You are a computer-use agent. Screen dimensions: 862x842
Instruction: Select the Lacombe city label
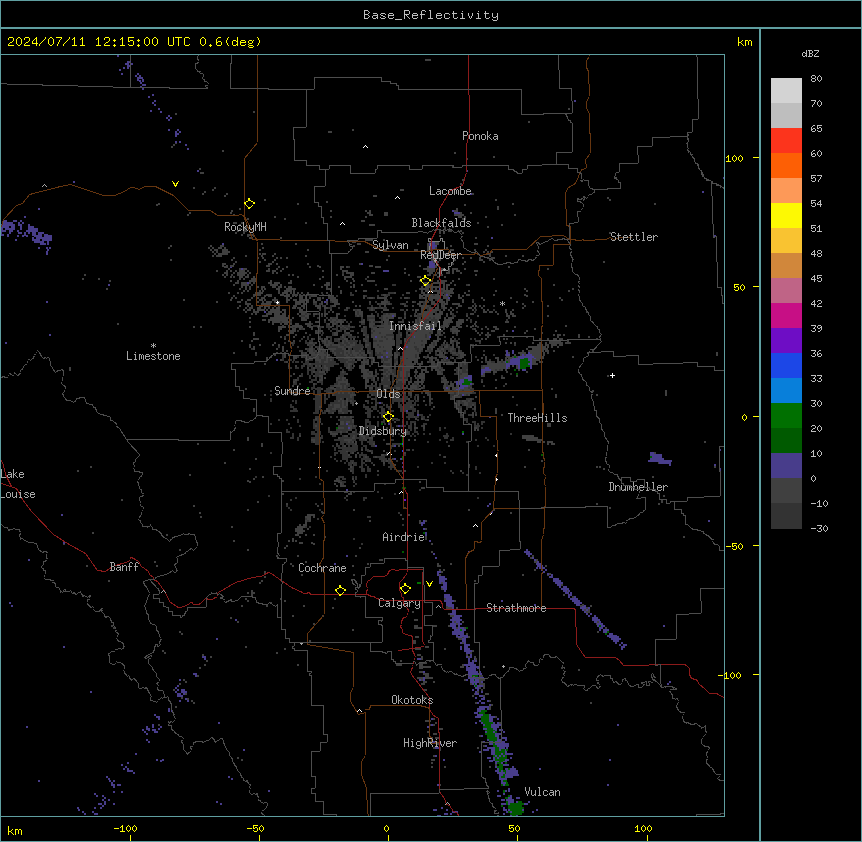450,191
